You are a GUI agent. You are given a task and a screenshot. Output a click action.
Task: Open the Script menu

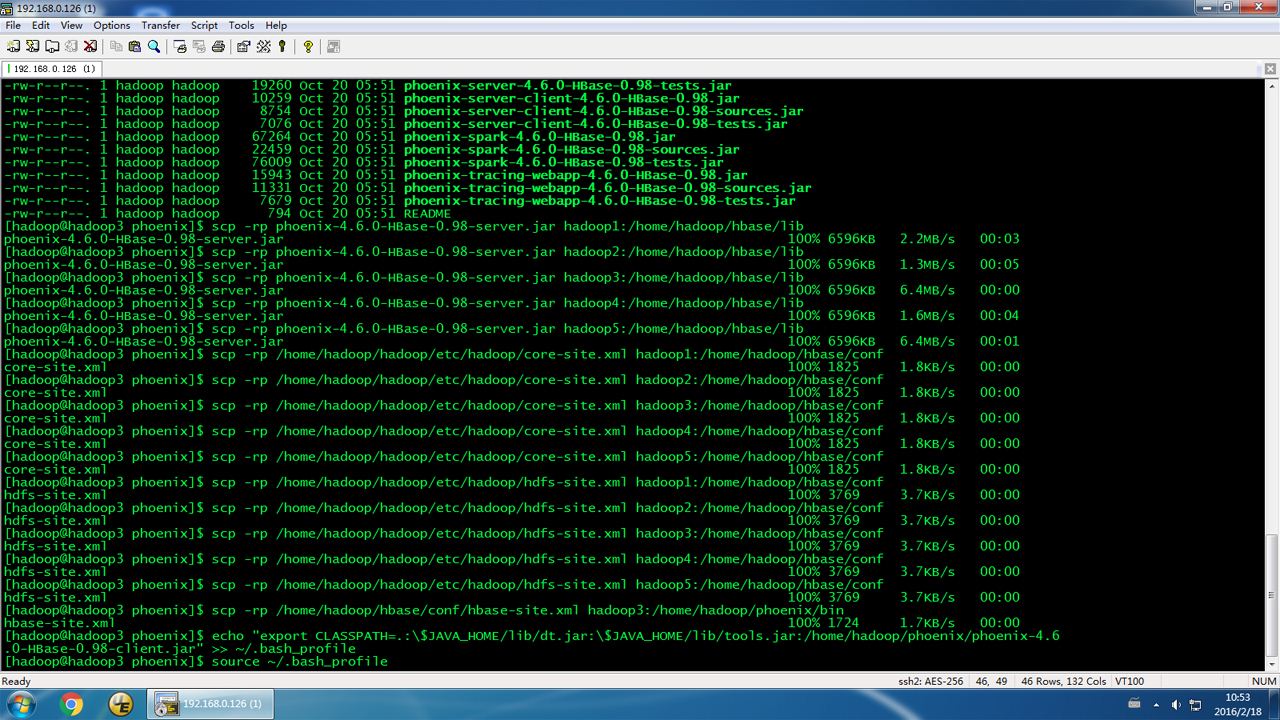pos(204,25)
